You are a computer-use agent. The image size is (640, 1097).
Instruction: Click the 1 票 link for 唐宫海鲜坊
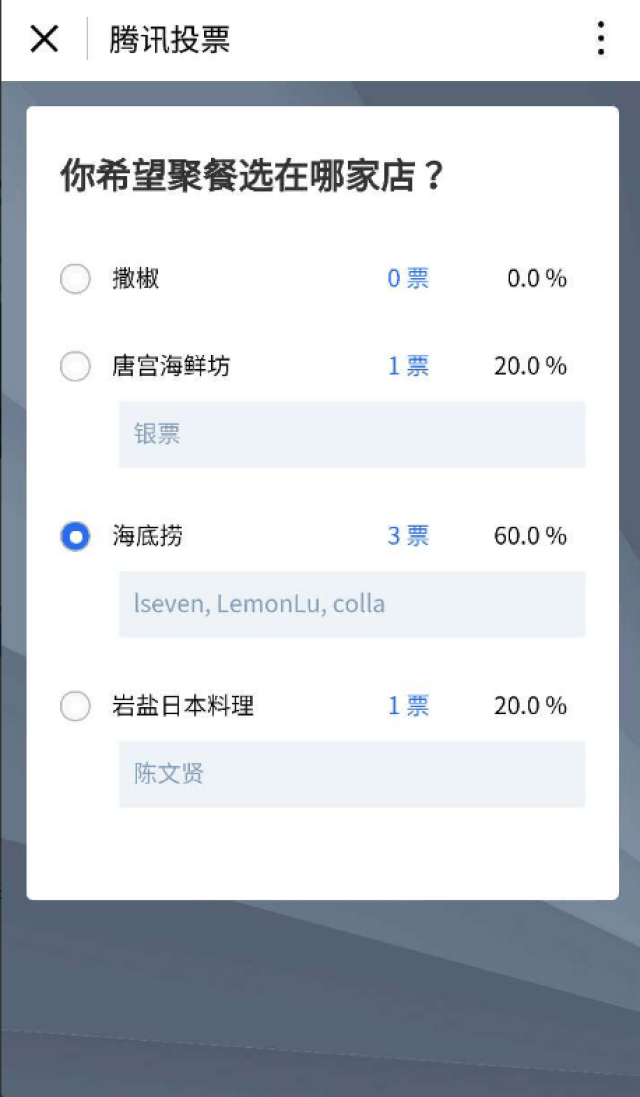(x=408, y=366)
